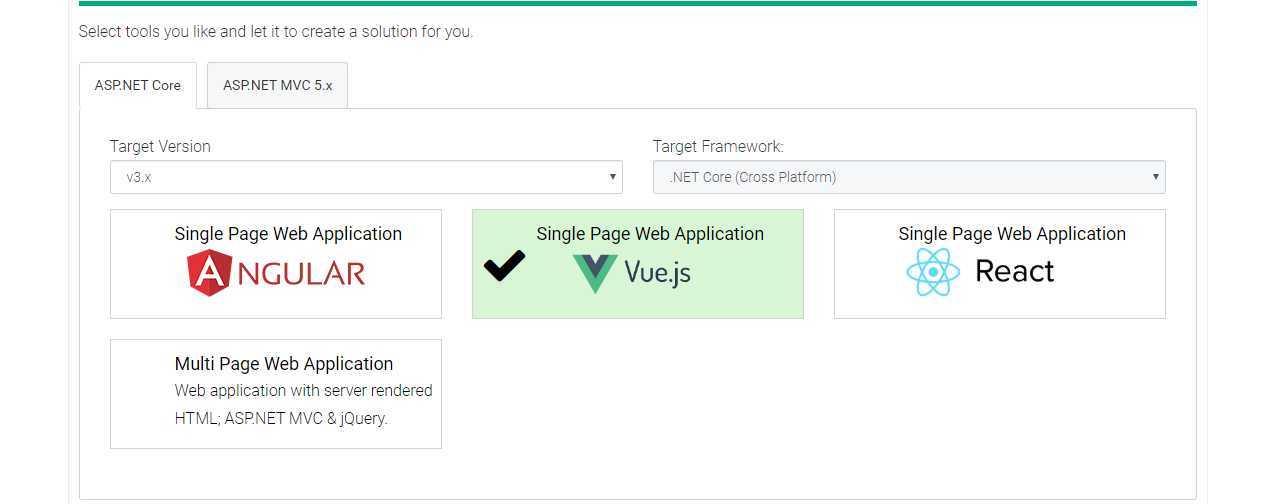This screenshot has width=1266, height=504.
Task: Click the React wordmark text
Action: (1014, 271)
